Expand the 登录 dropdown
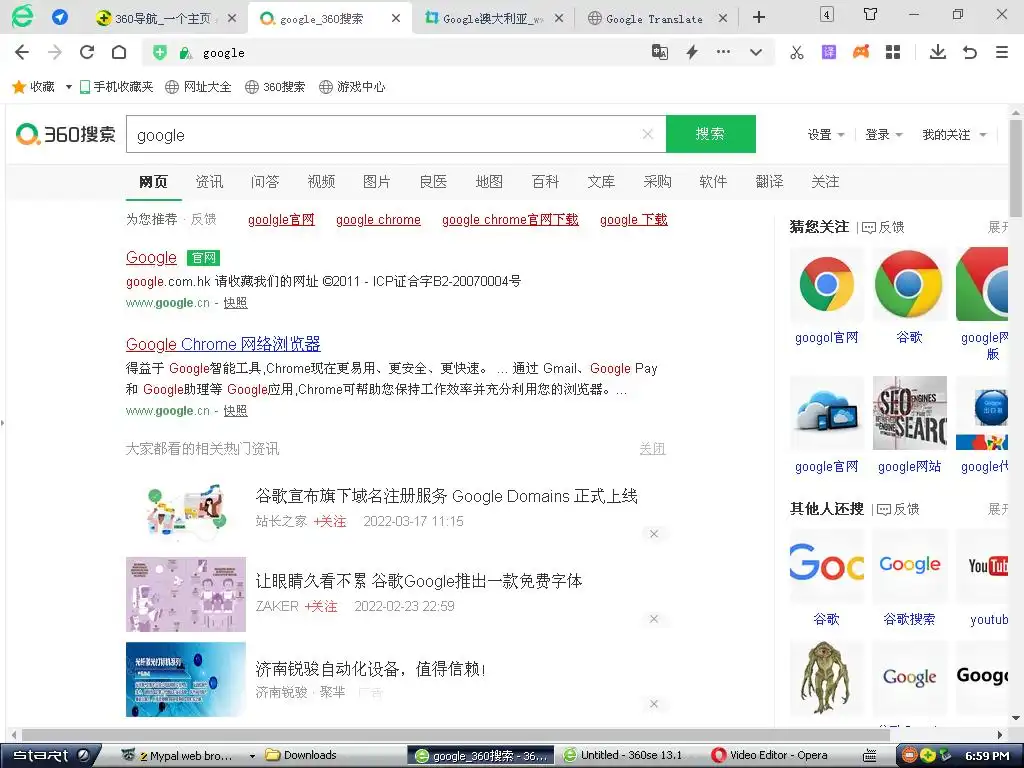 [884, 135]
